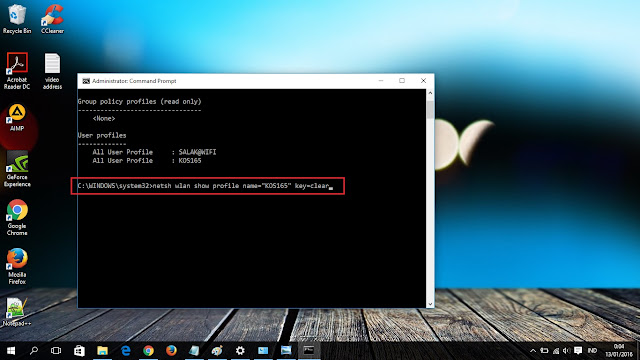The height and width of the screenshot is (360, 640).
Task: Launch Mozilla Firefox from desktop
Action: (17, 266)
